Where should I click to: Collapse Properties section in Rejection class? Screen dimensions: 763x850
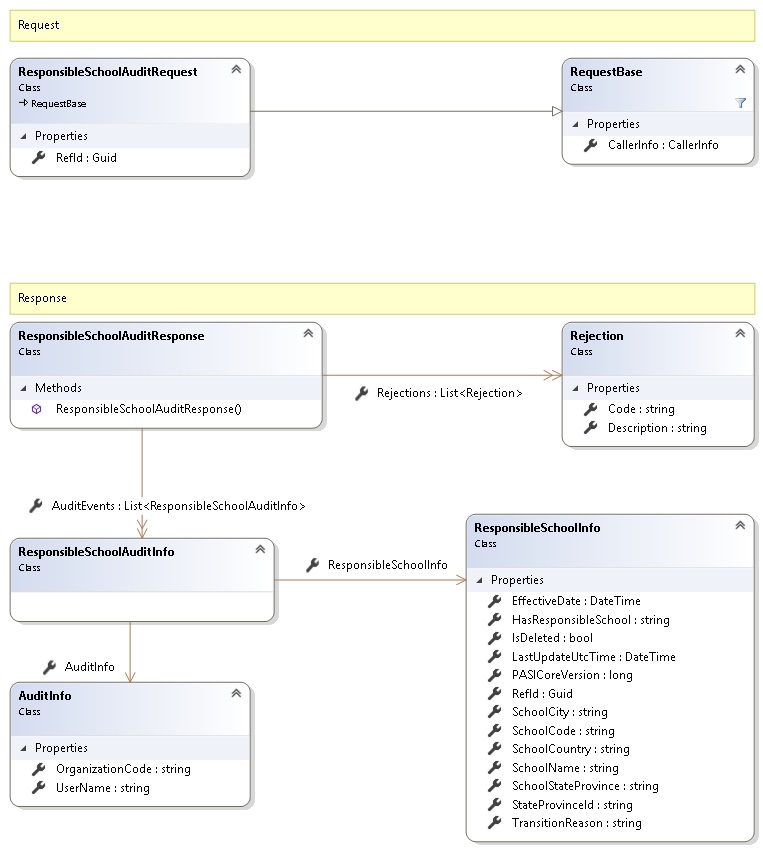[x=575, y=388]
